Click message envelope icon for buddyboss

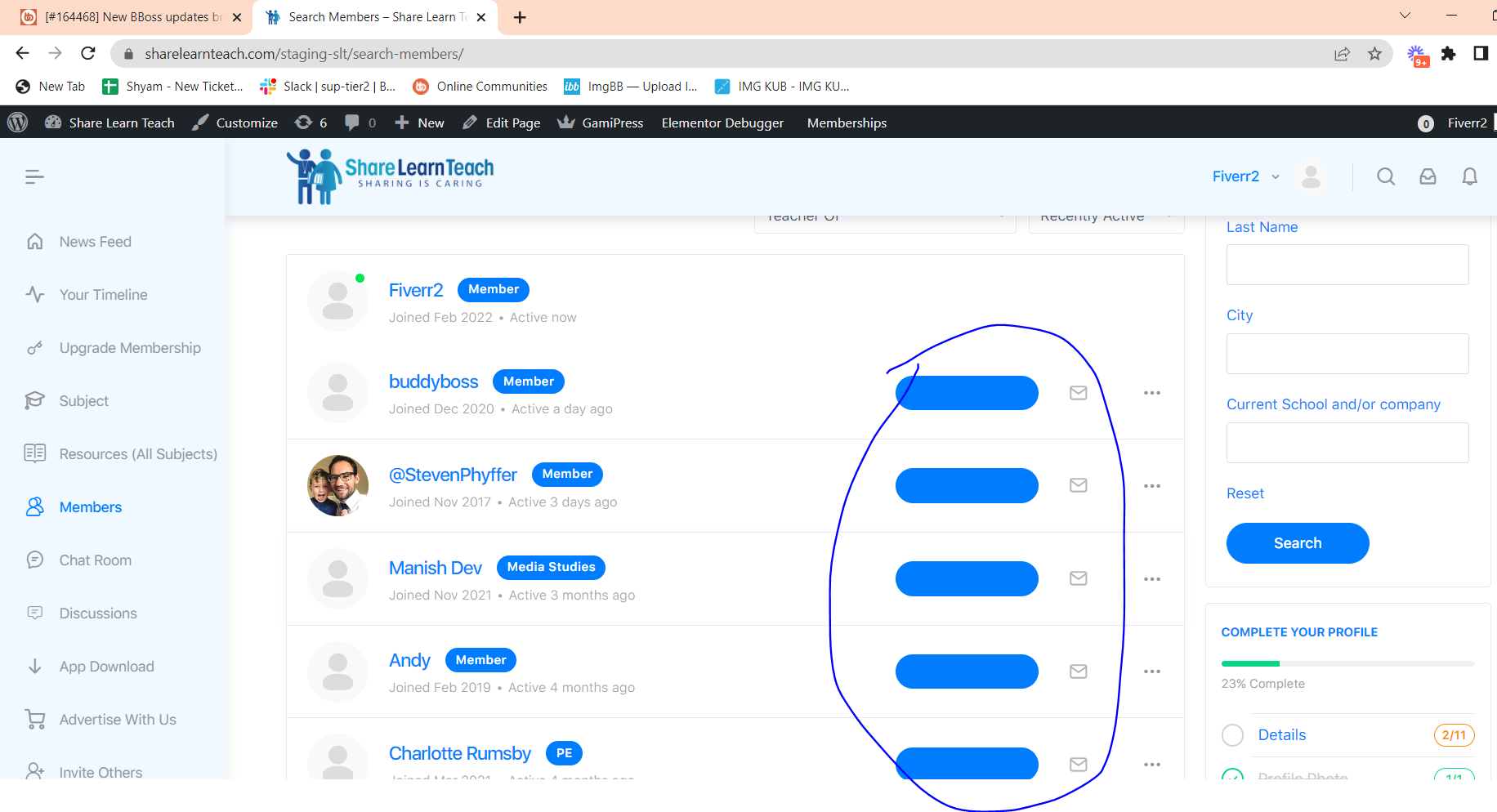(1079, 393)
